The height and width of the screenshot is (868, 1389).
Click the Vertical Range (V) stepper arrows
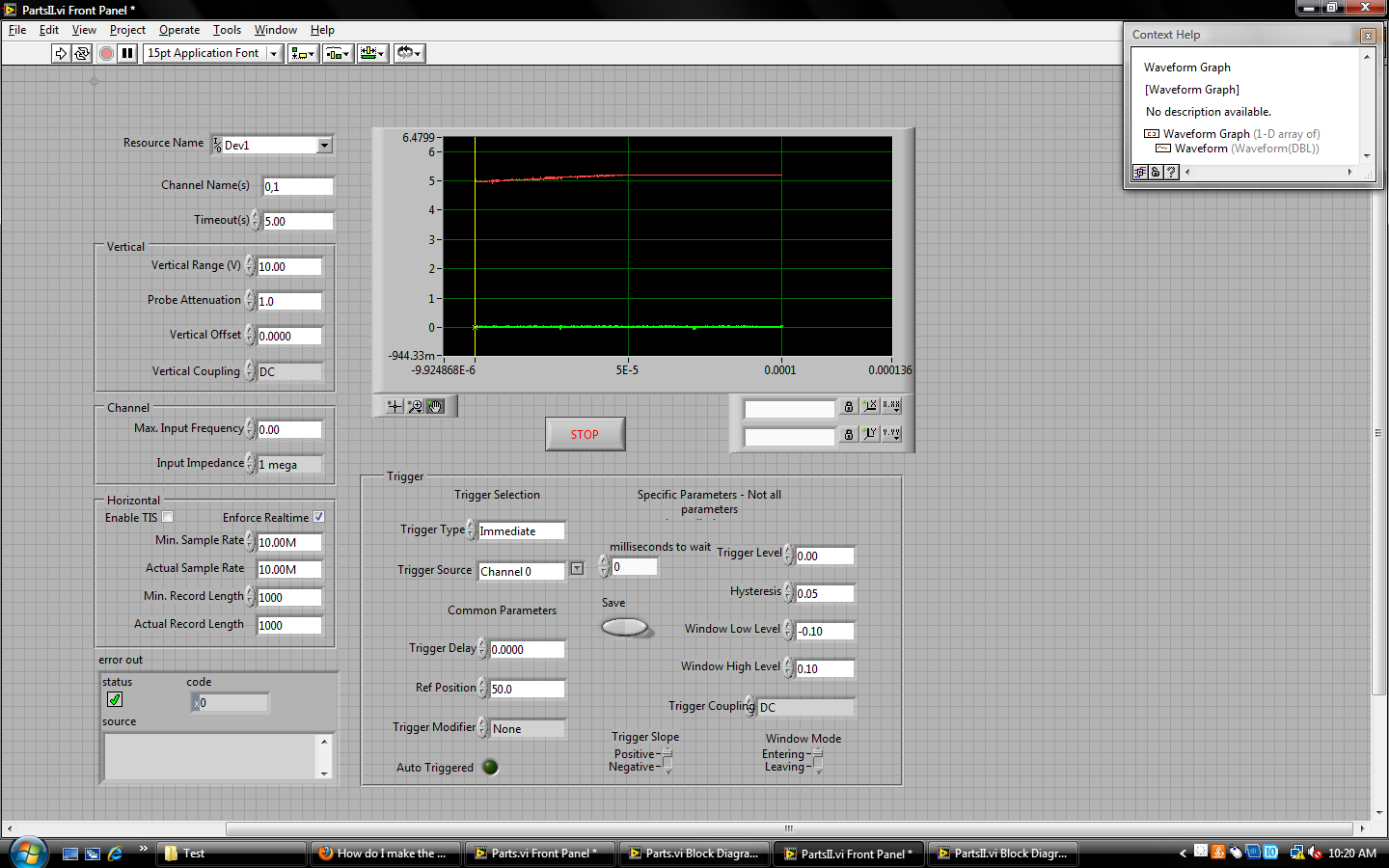coord(250,266)
